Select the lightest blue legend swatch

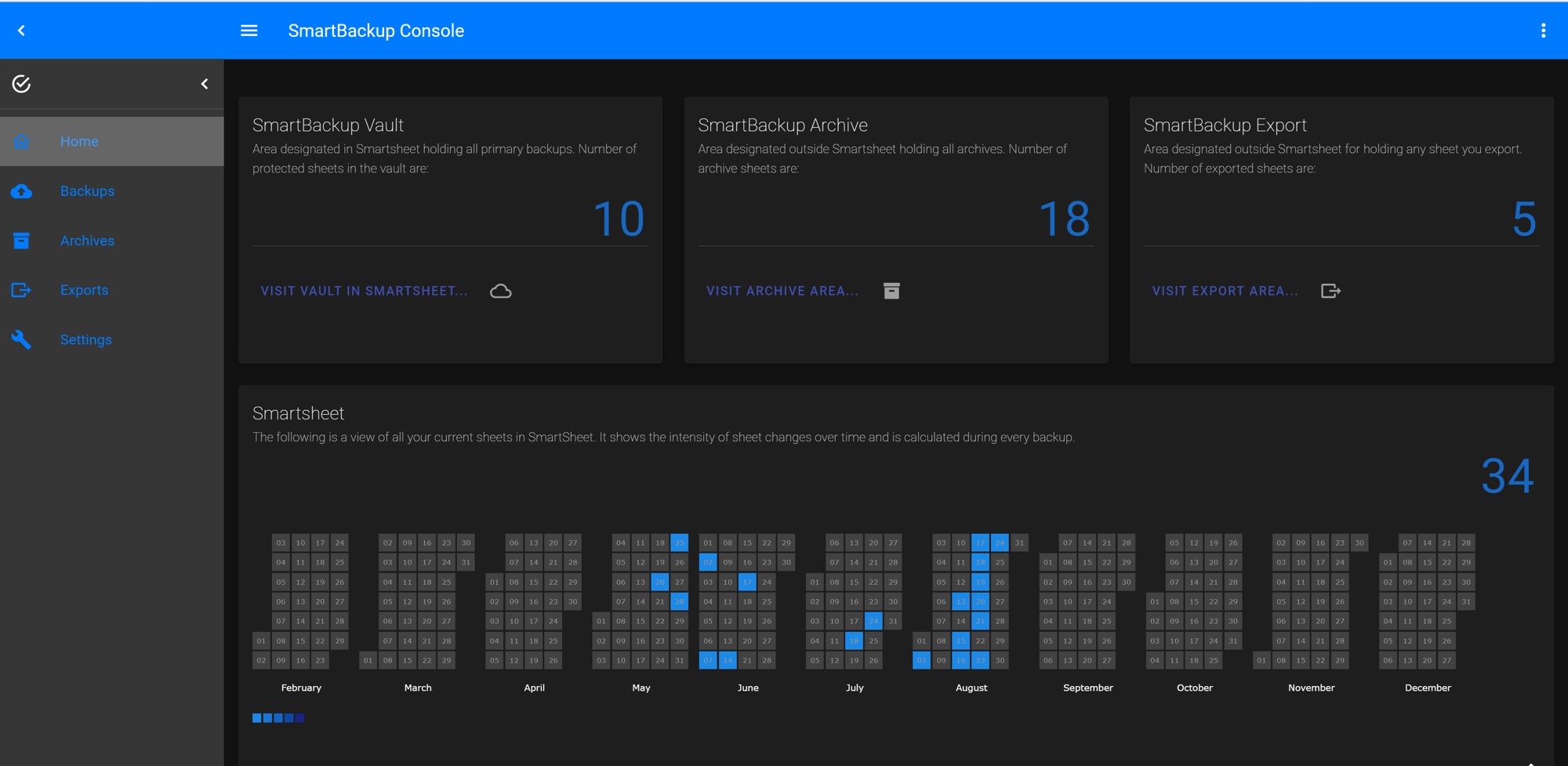(x=256, y=717)
